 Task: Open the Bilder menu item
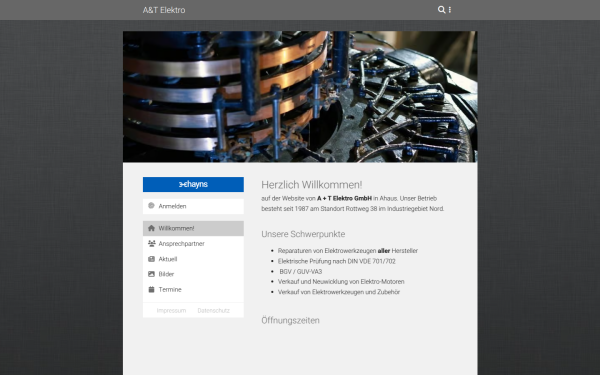[193, 274]
